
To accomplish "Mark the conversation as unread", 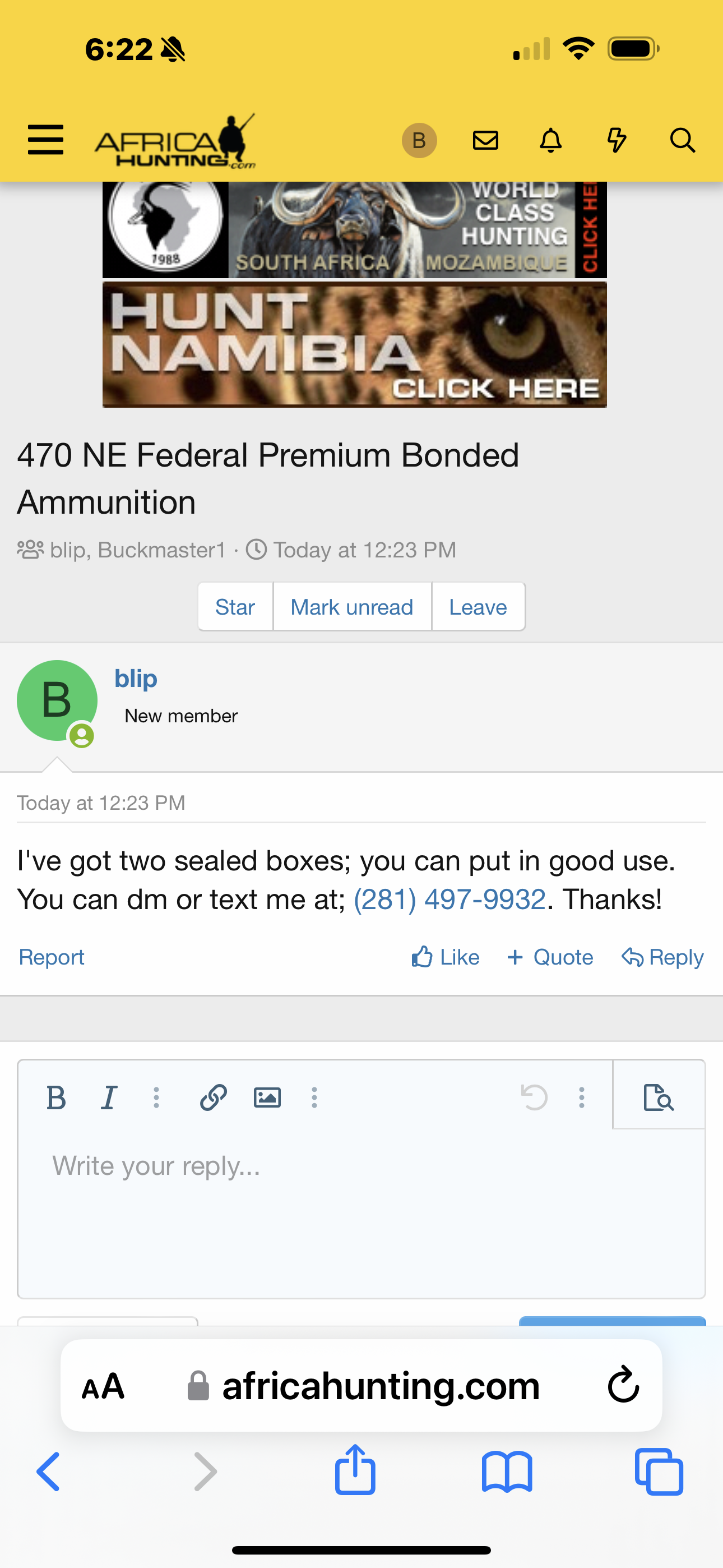I will [x=352, y=607].
